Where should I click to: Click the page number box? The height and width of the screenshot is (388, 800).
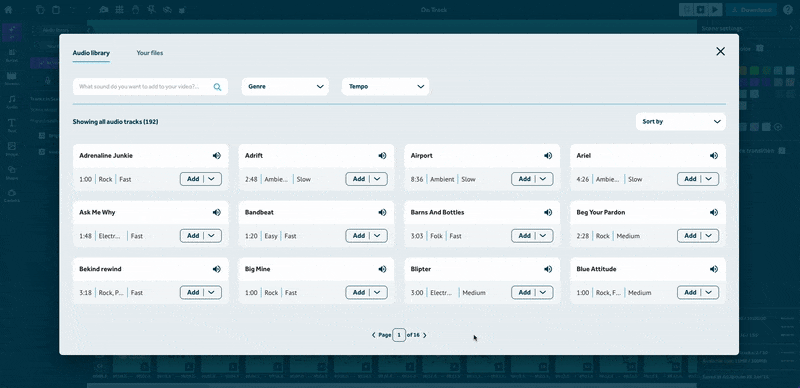[x=399, y=335]
